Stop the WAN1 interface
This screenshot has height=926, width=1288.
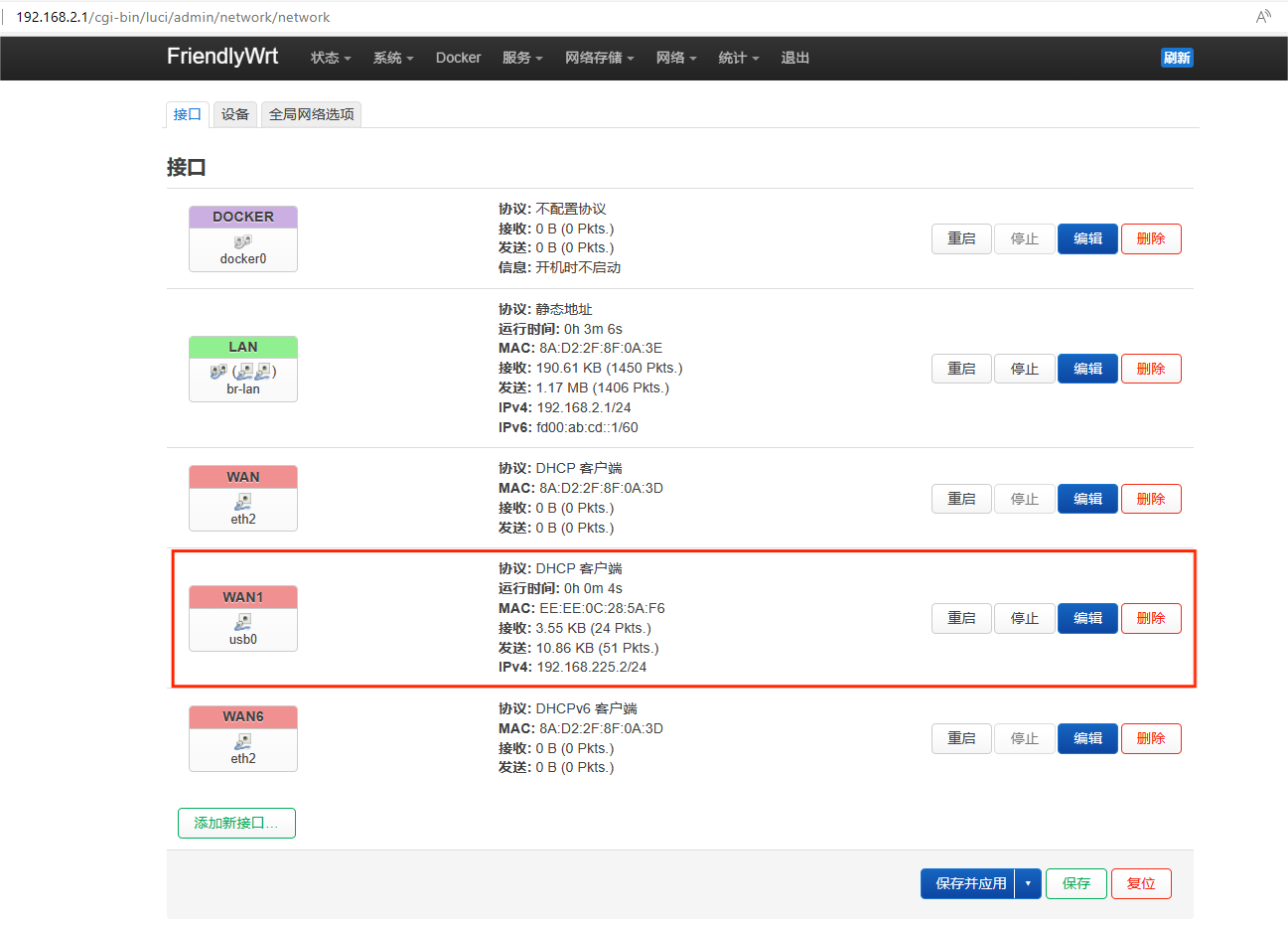click(x=1025, y=618)
